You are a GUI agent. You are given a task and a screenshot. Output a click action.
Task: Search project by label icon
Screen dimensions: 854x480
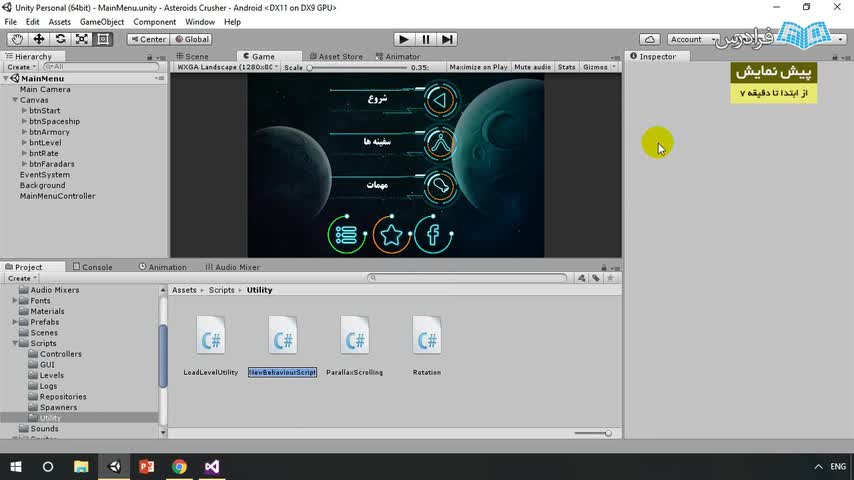tap(596, 278)
